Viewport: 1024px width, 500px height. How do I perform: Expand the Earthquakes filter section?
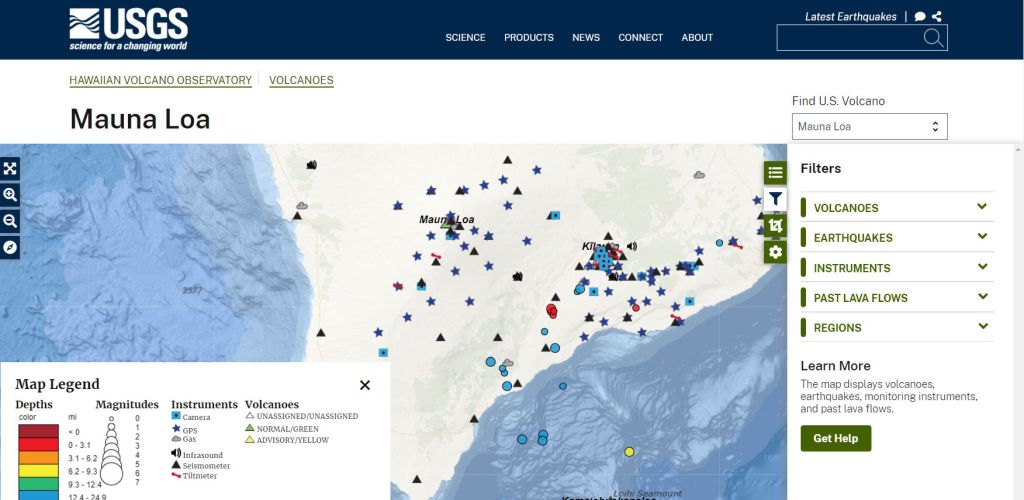click(982, 238)
